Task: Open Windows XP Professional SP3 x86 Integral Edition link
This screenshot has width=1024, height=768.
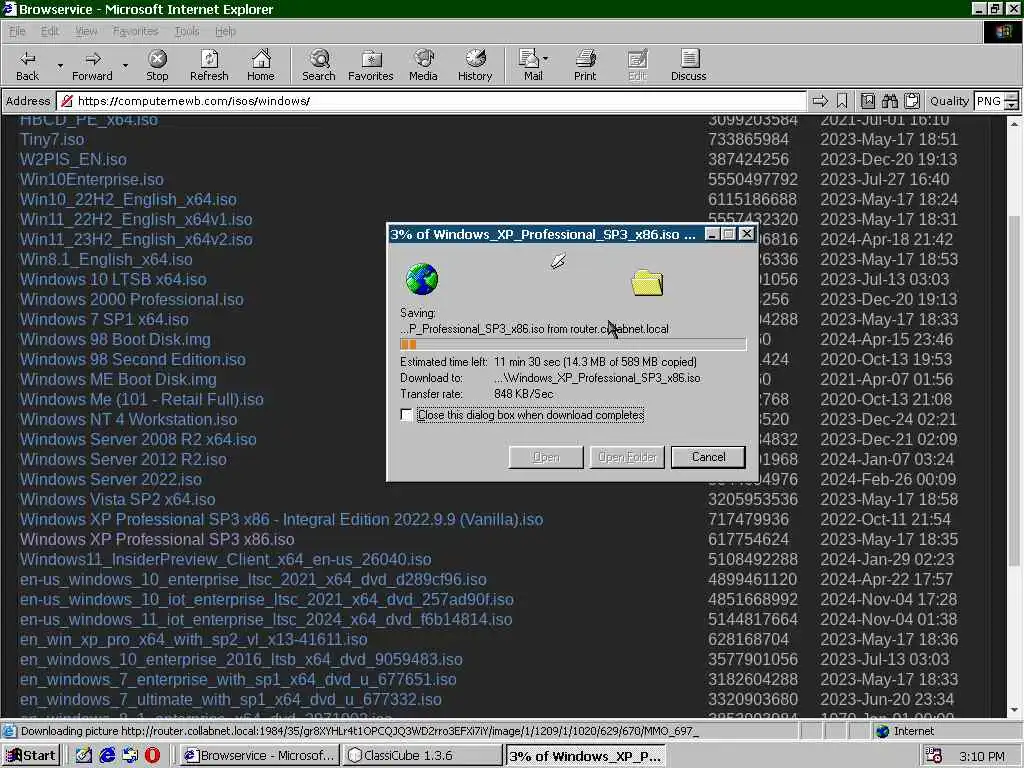Action: tap(281, 519)
